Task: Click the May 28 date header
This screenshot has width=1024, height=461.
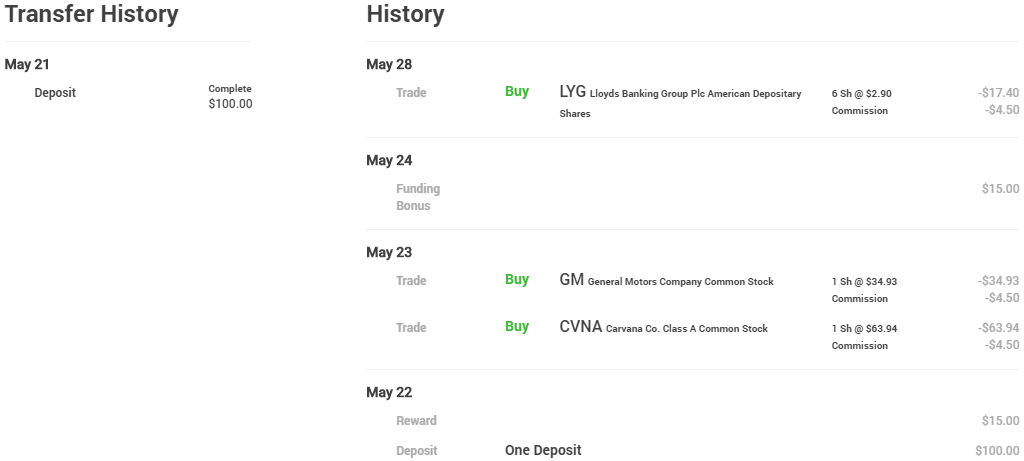Action: [x=389, y=65]
